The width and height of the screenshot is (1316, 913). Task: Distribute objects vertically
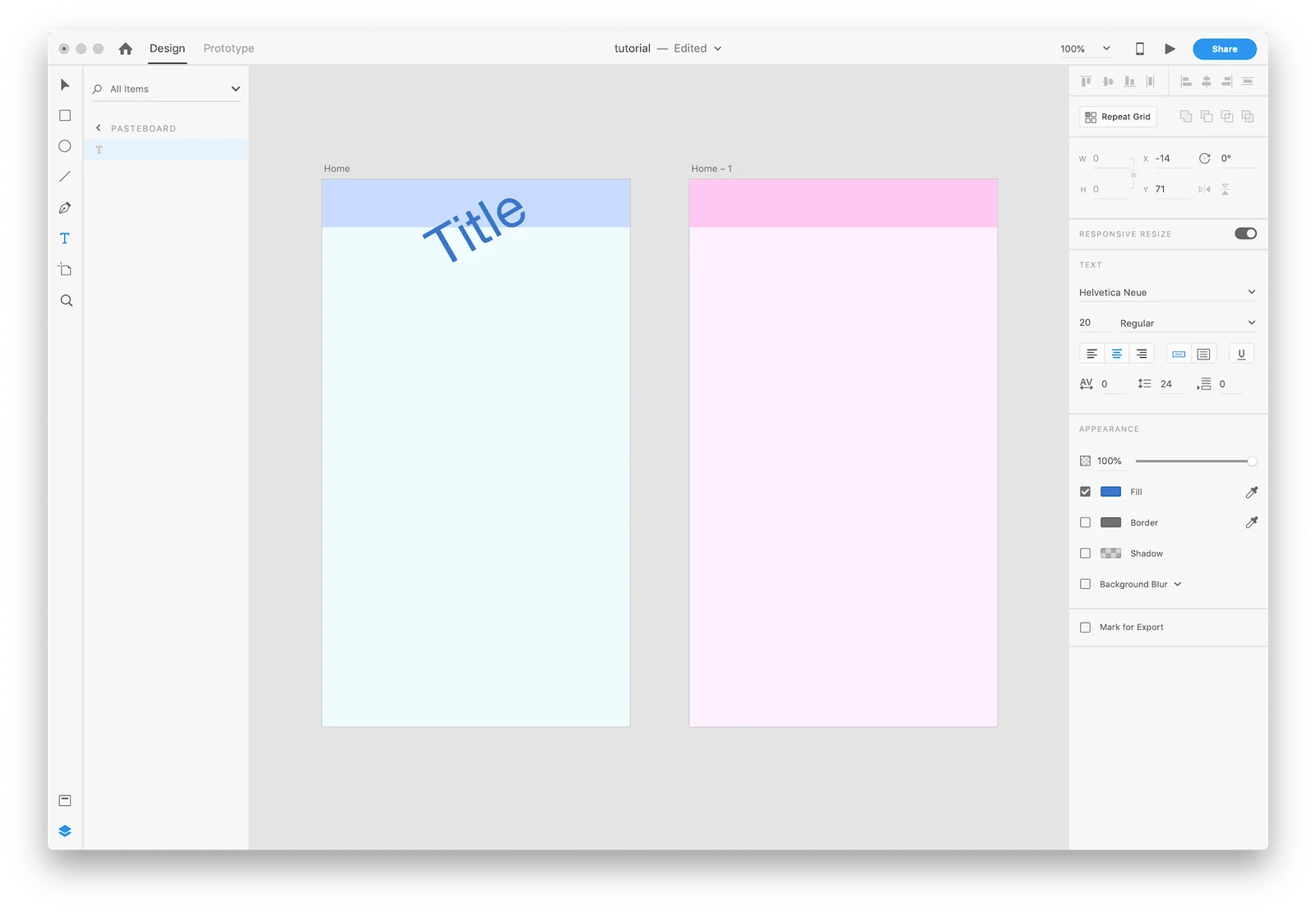1248,81
